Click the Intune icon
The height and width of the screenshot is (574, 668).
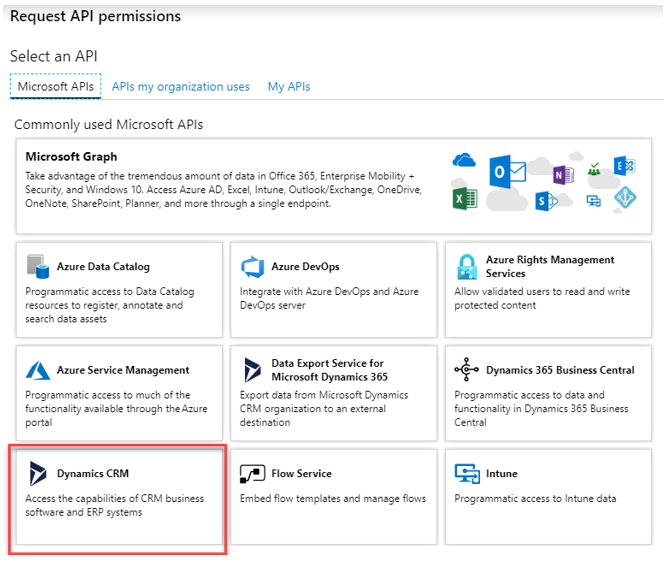coord(466,473)
